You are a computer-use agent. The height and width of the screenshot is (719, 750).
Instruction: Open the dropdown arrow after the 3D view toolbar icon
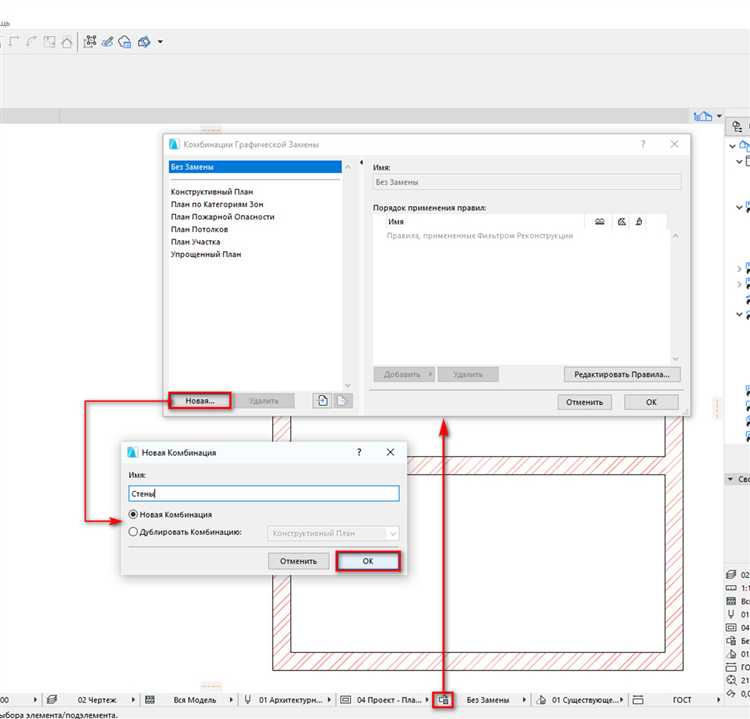160,42
